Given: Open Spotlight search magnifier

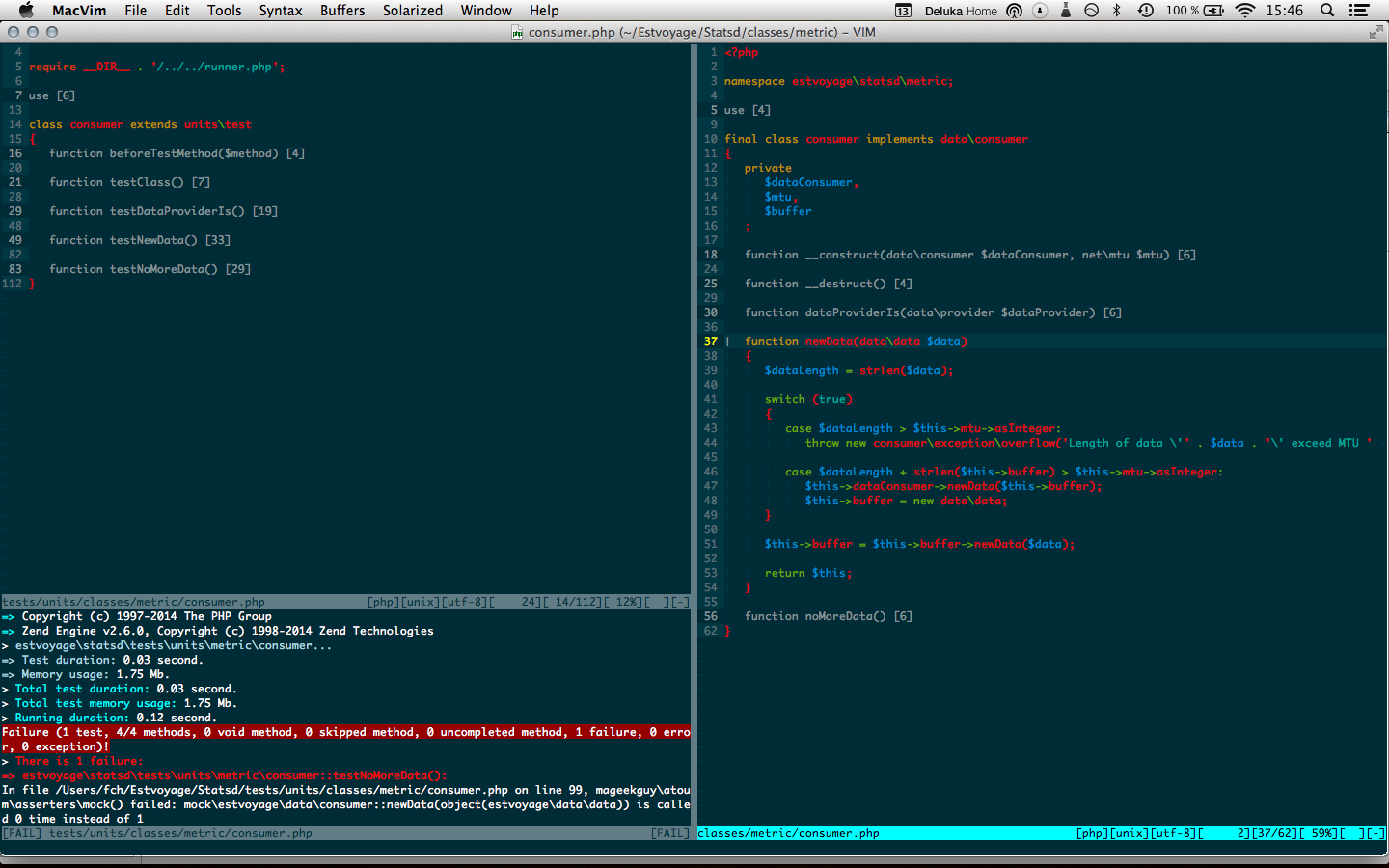Looking at the screenshot, I should [1327, 11].
